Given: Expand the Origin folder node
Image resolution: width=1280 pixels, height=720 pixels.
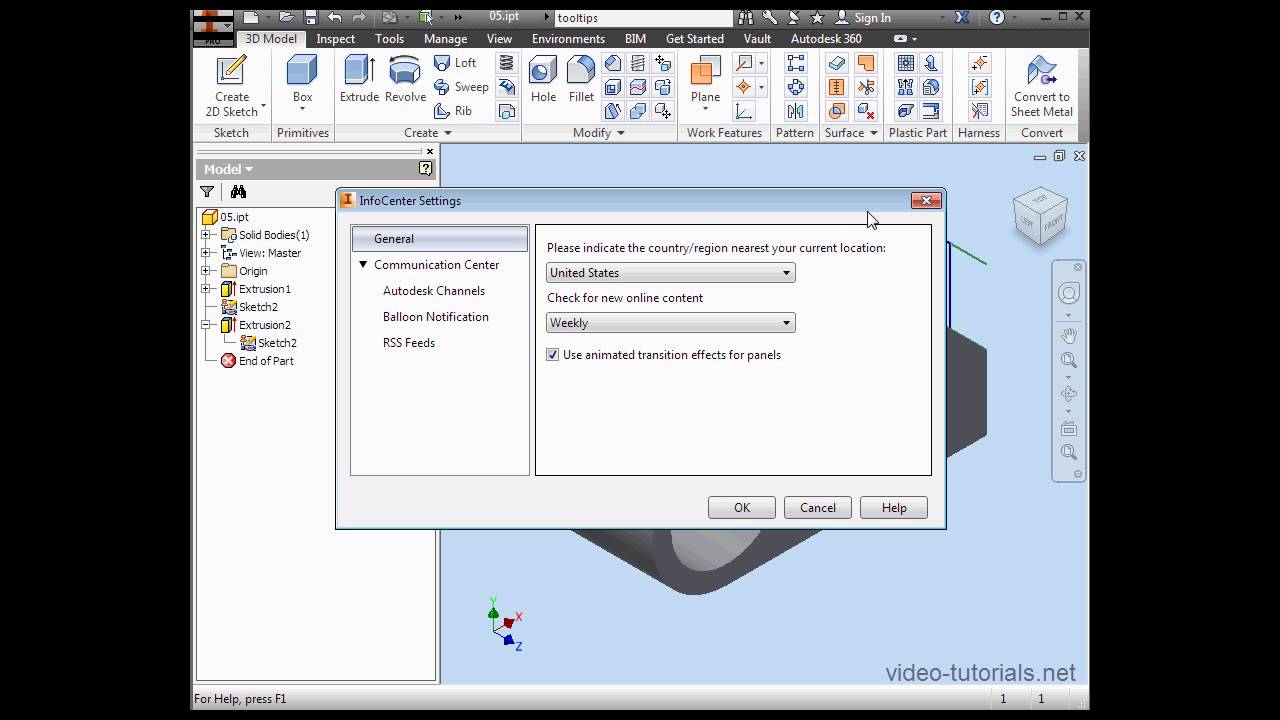Looking at the screenshot, I should click(x=206, y=271).
